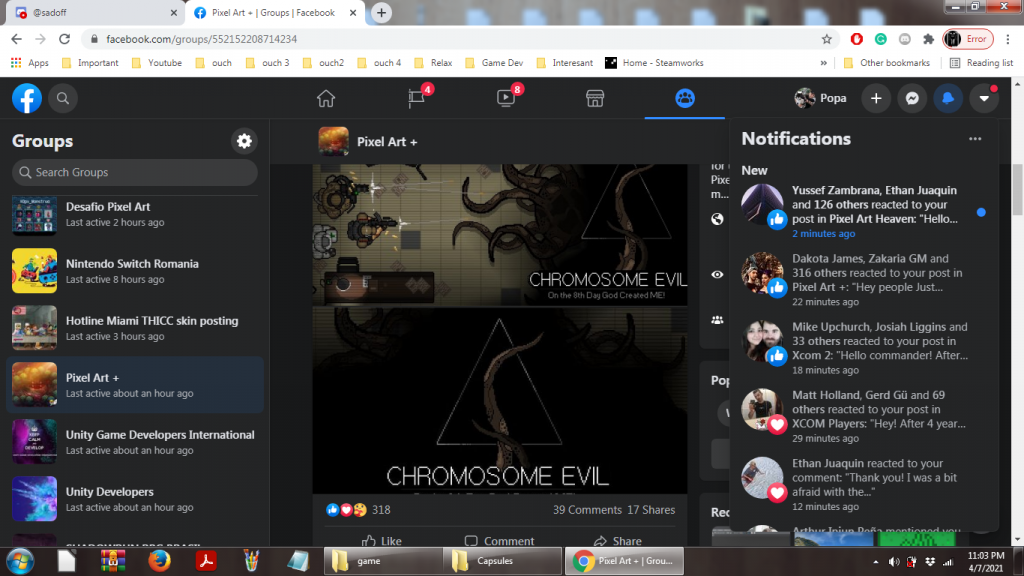The image size is (1024, 576).
Task: Open the Game Dev bookmarks folder
Action: coord(494,63)
